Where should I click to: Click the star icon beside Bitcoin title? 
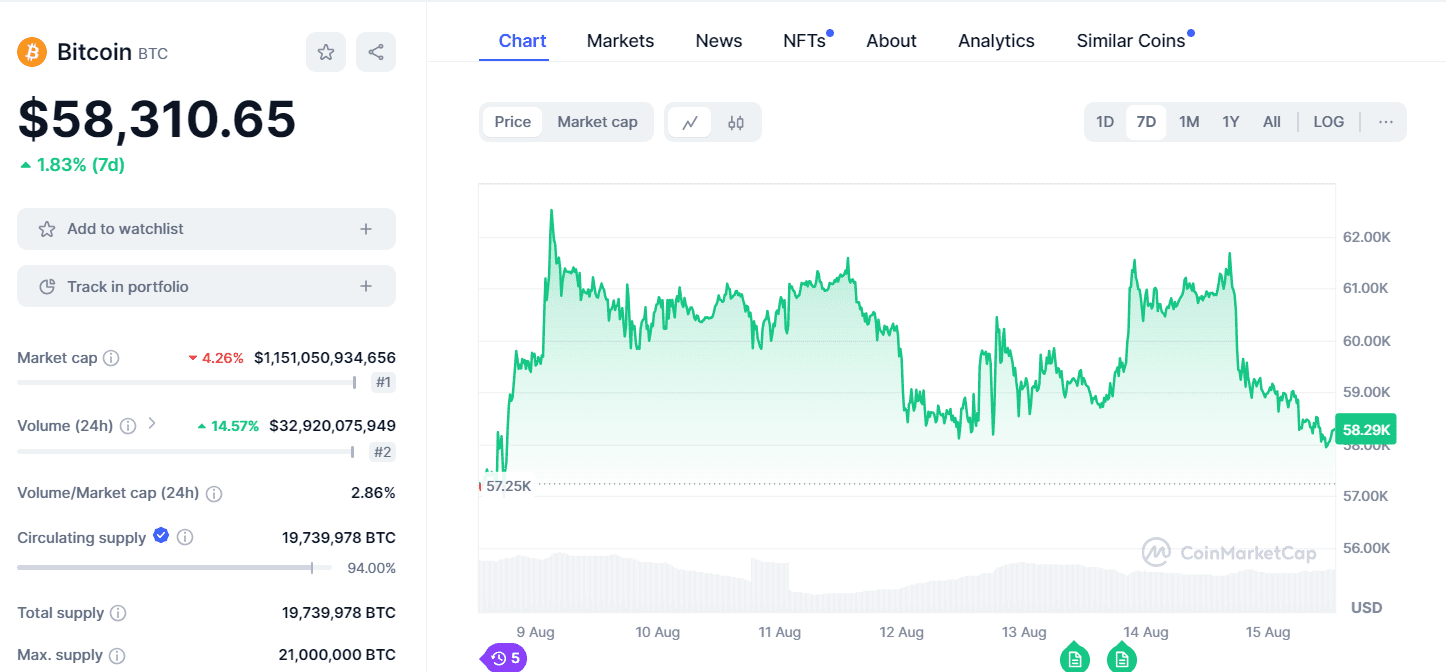(x=326, y=51)
